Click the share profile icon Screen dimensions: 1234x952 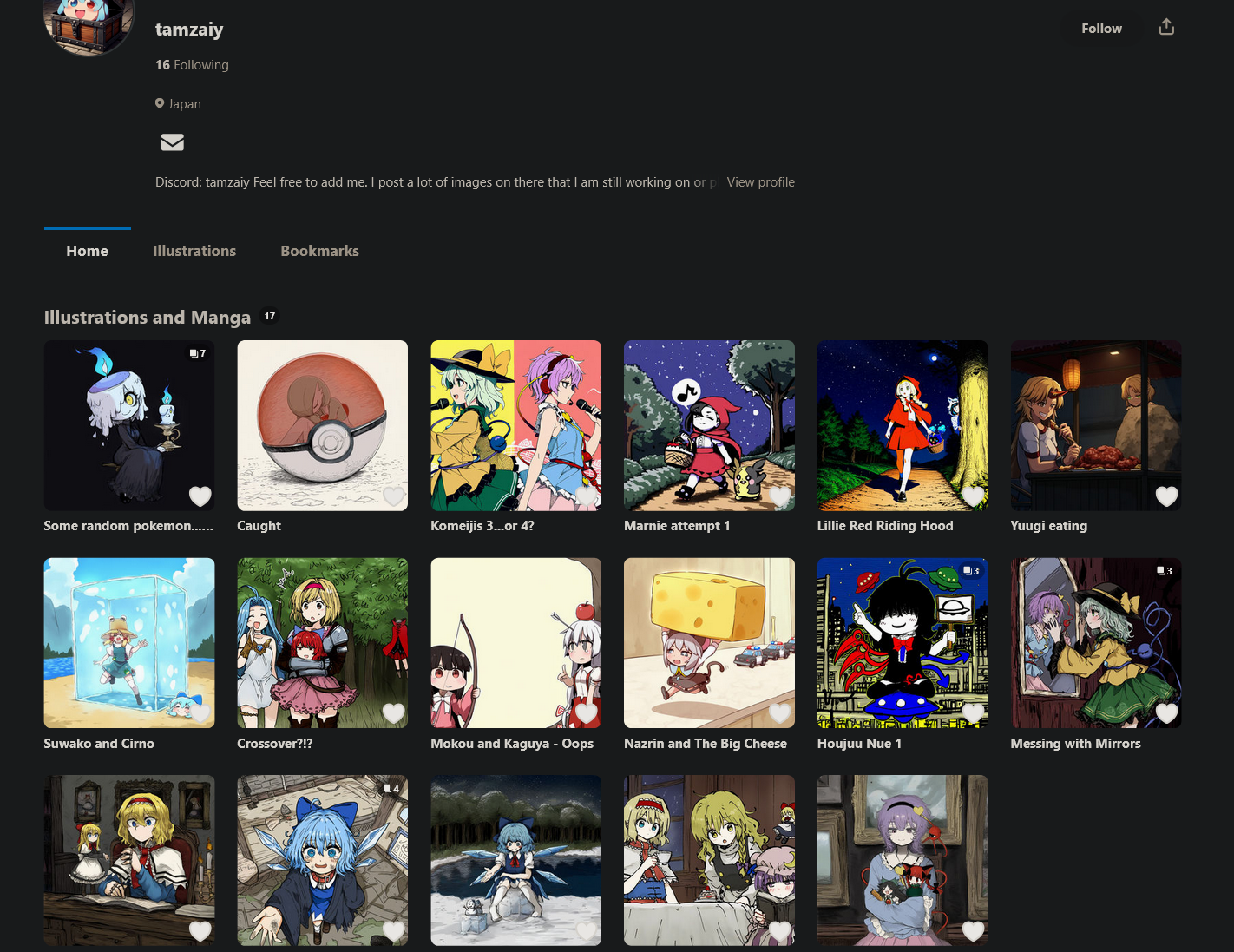tap(1166, 27)
